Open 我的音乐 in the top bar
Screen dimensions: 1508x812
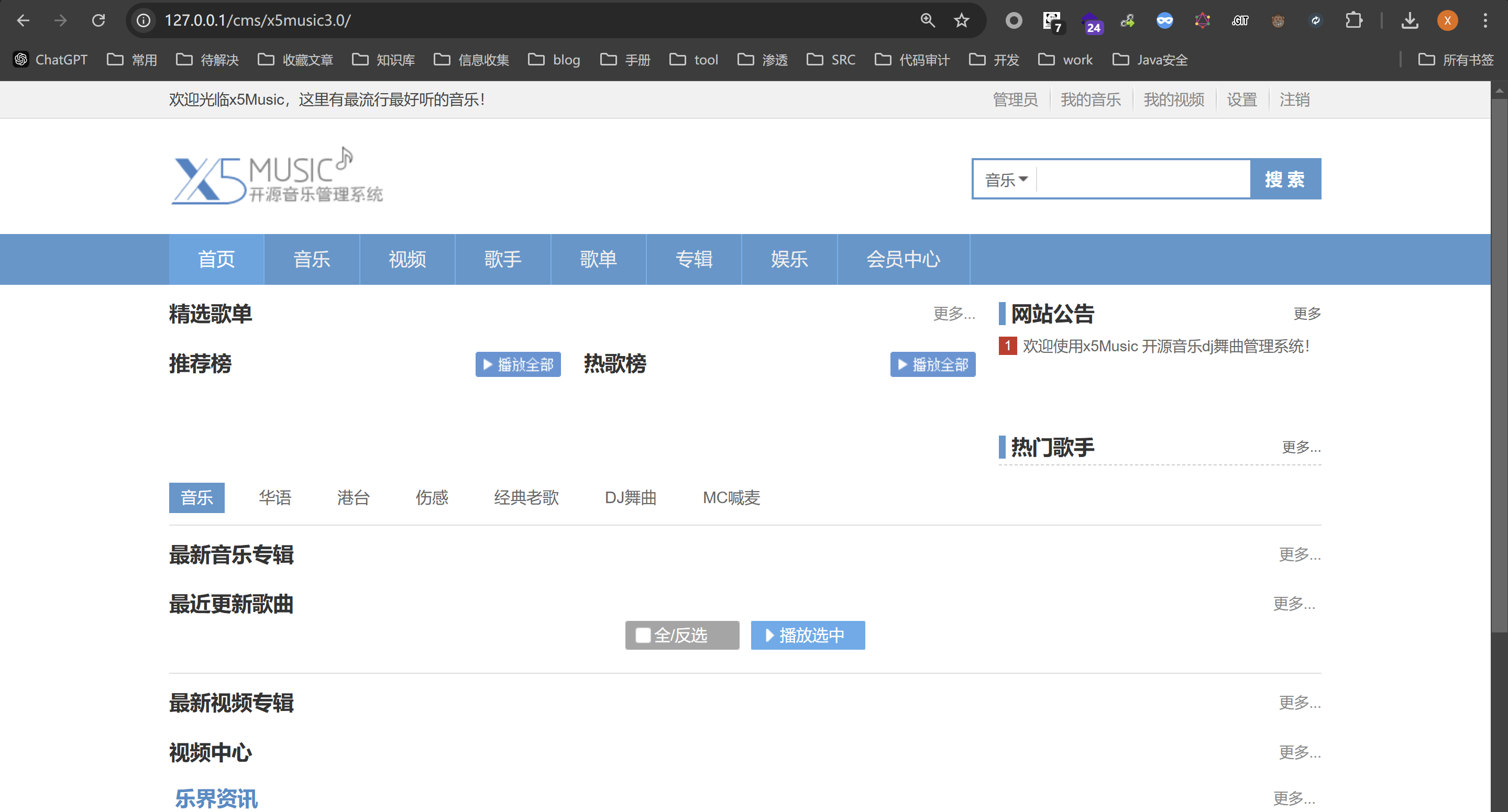[x=1091, y=100]
